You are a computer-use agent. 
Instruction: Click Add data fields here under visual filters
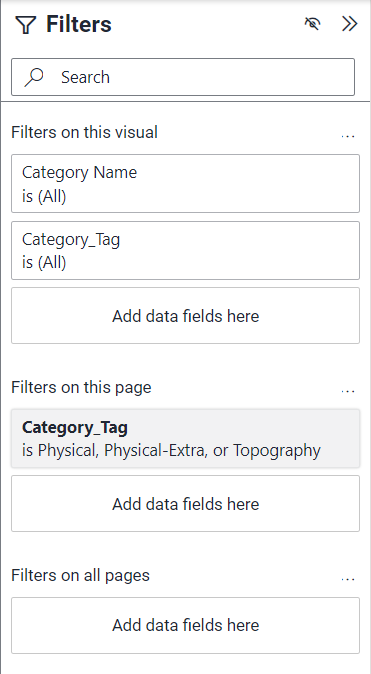click(x=185, y=316)
